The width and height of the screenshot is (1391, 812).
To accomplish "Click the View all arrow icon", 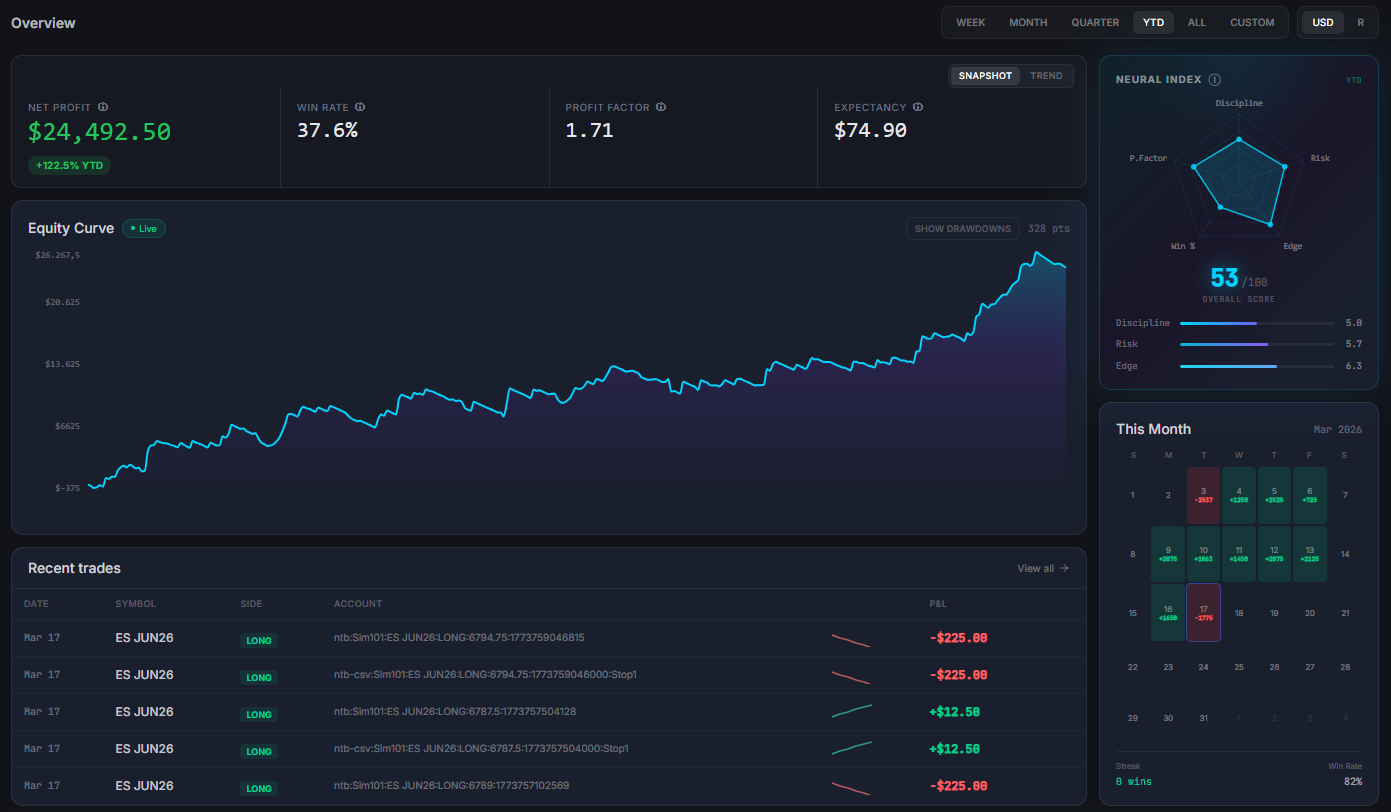I will pyautogui.click(x=1064, y=568).
